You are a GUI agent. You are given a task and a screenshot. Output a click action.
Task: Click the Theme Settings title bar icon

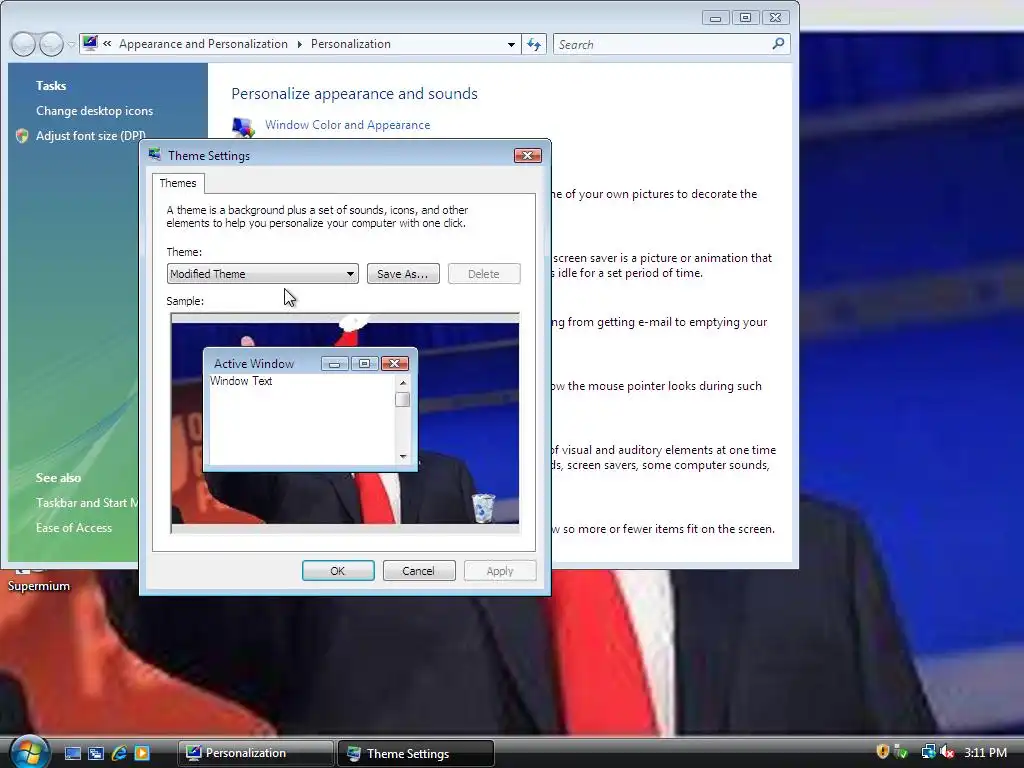pos(155,155)
